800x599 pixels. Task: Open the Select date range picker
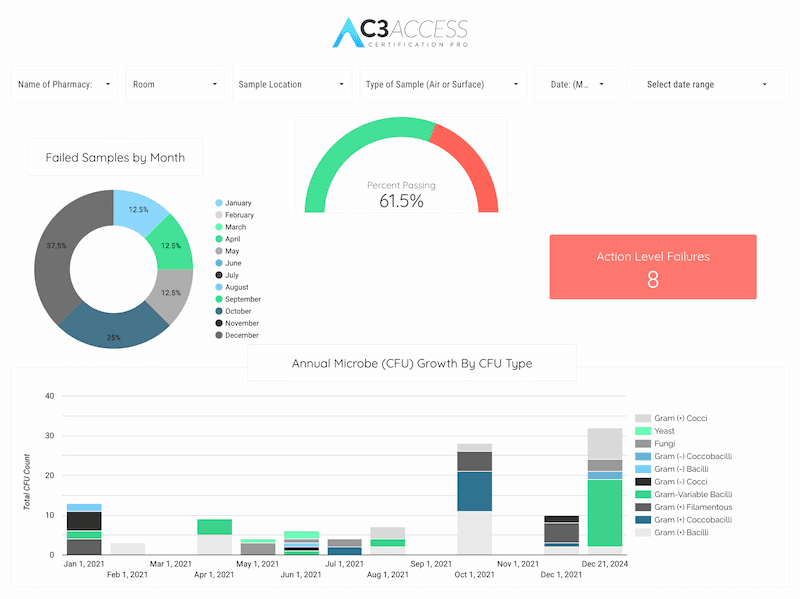pos(708,84)
